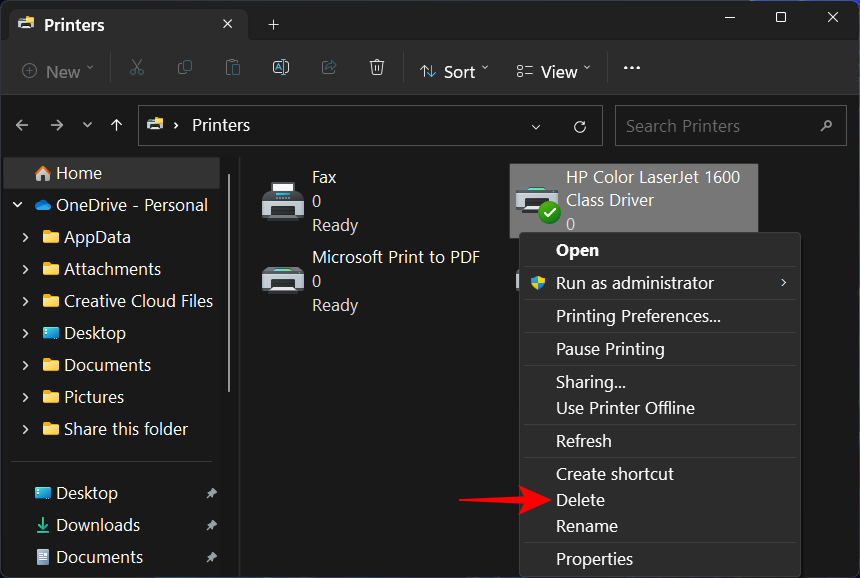Choose Delete from the context menu

pyautogui.click(x=580, y=500)
